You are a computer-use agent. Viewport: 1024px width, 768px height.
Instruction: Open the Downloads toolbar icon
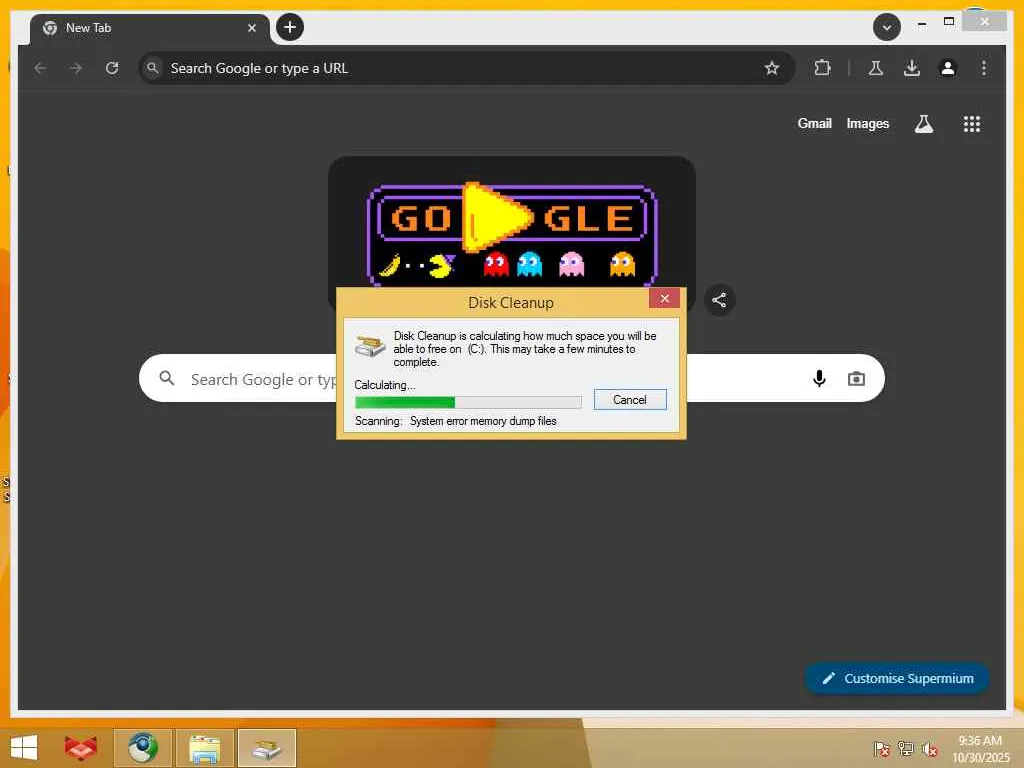point(912,68)
